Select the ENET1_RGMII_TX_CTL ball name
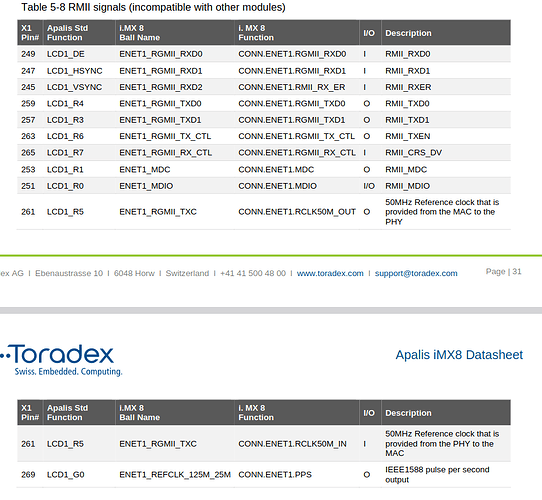The image size is (542, 500). (165, 136)
